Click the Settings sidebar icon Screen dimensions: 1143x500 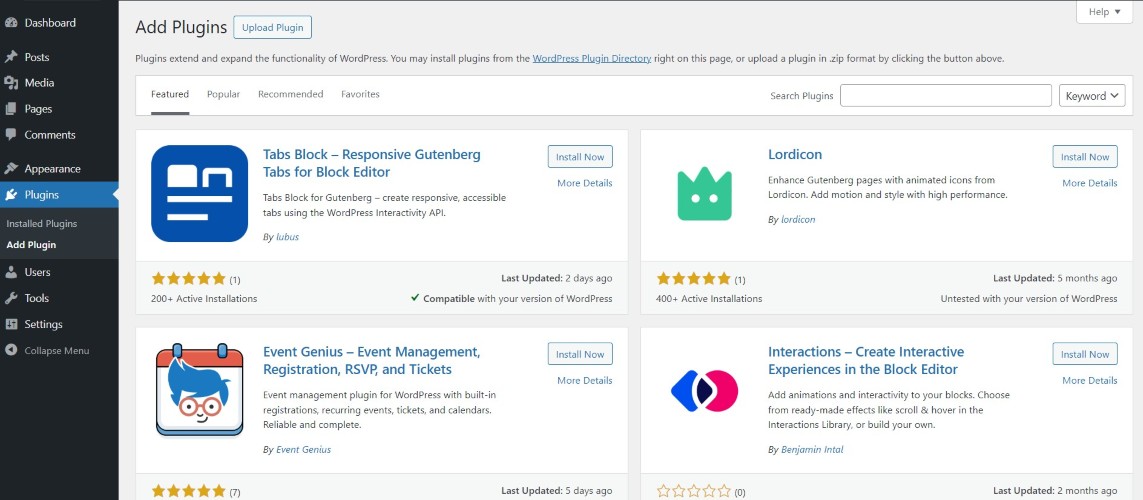click(11, 324)
